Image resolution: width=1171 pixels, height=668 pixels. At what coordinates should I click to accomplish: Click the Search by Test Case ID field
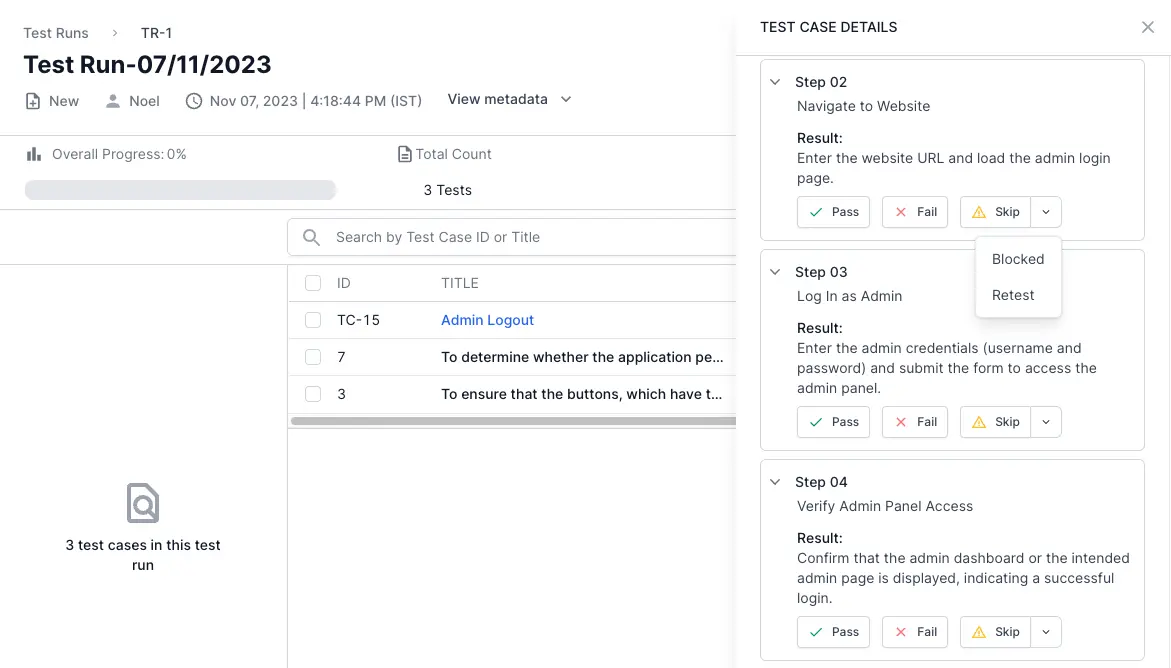(520, 237)
